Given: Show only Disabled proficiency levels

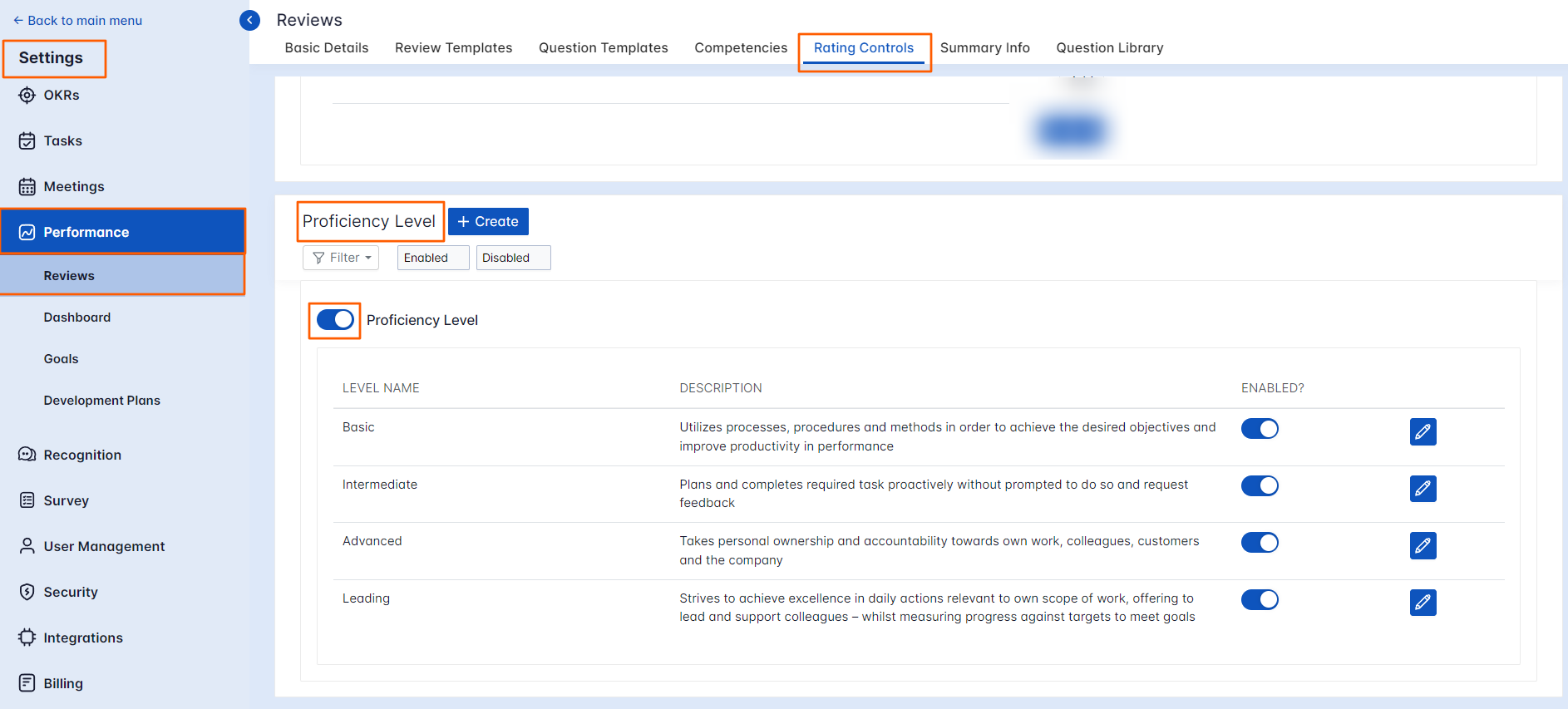Looking at the screenshot, I should click(513, 258).
